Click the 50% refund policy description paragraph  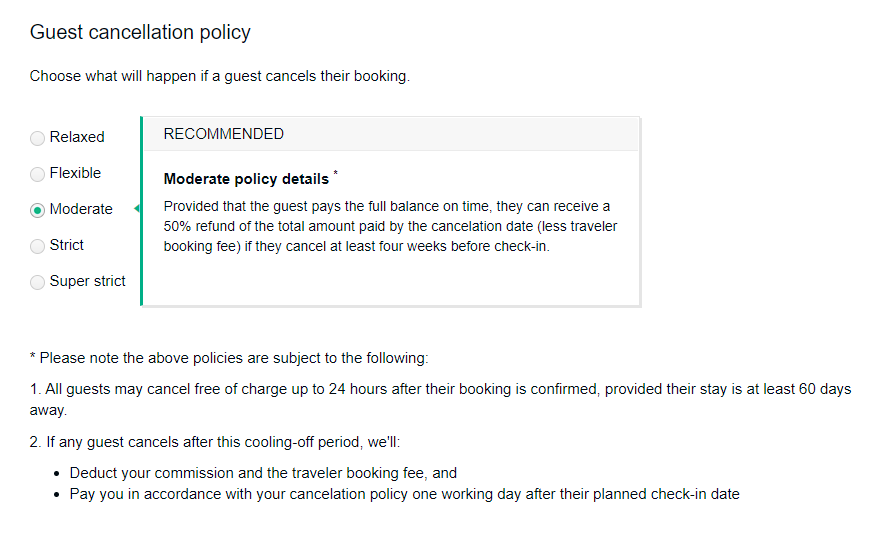click(390, 226)
